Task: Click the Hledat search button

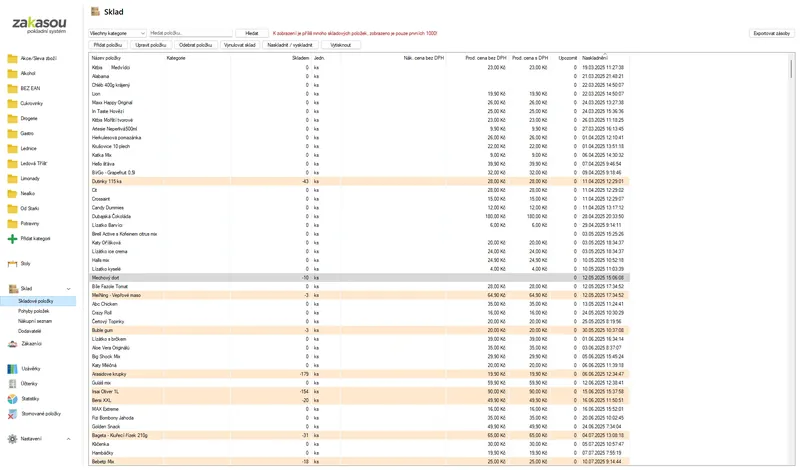Action: click(252, 33)
